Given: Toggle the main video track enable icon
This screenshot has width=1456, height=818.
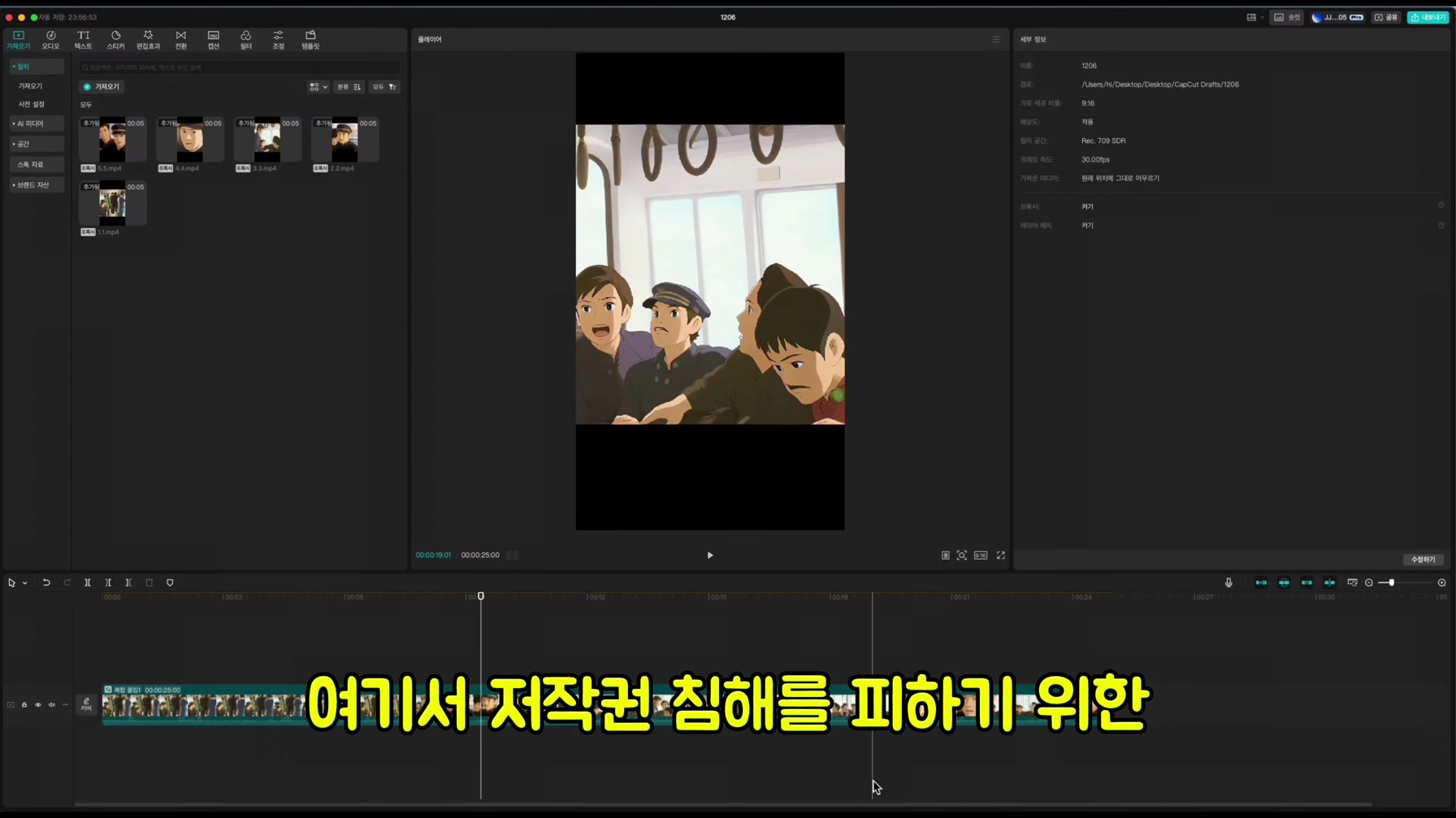Looking at the screenshot, I should pos(11,705).
